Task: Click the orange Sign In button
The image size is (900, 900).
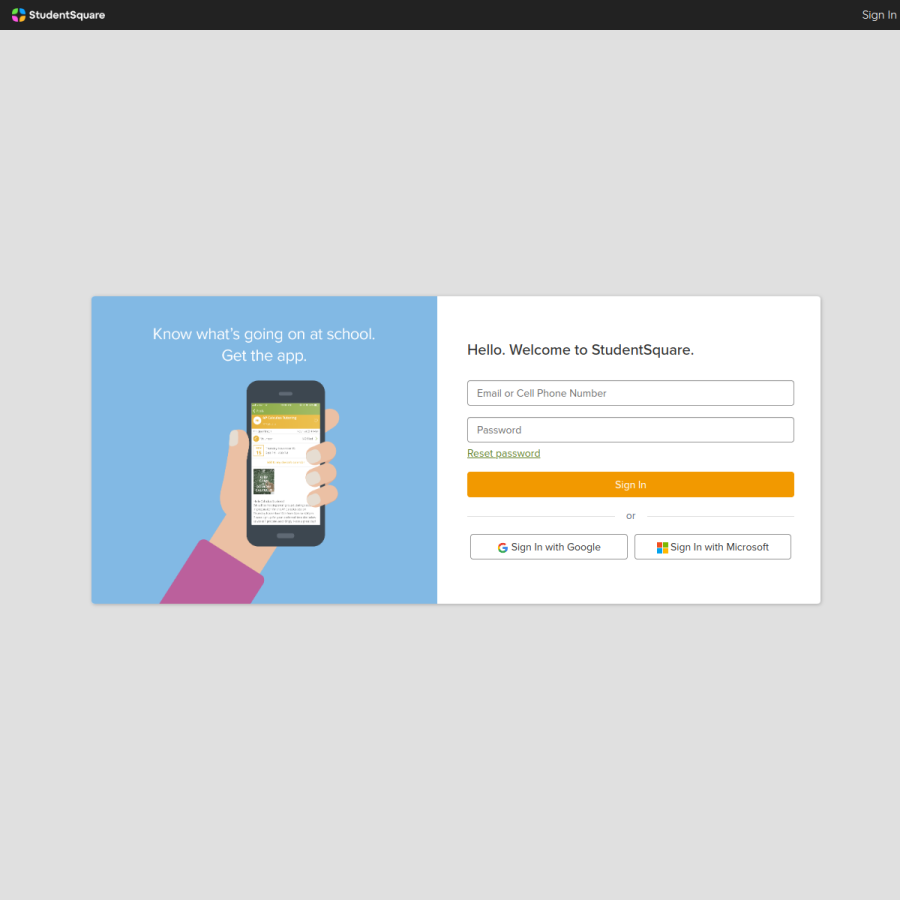Action: (x=630, y=484)
